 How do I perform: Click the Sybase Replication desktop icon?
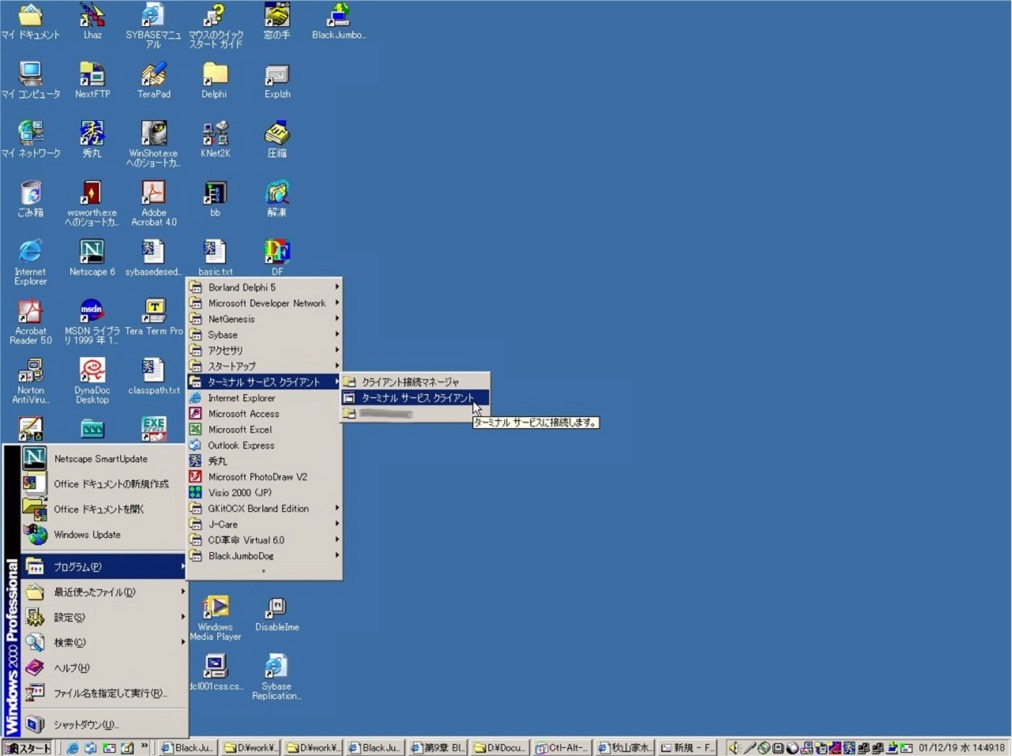276,677
